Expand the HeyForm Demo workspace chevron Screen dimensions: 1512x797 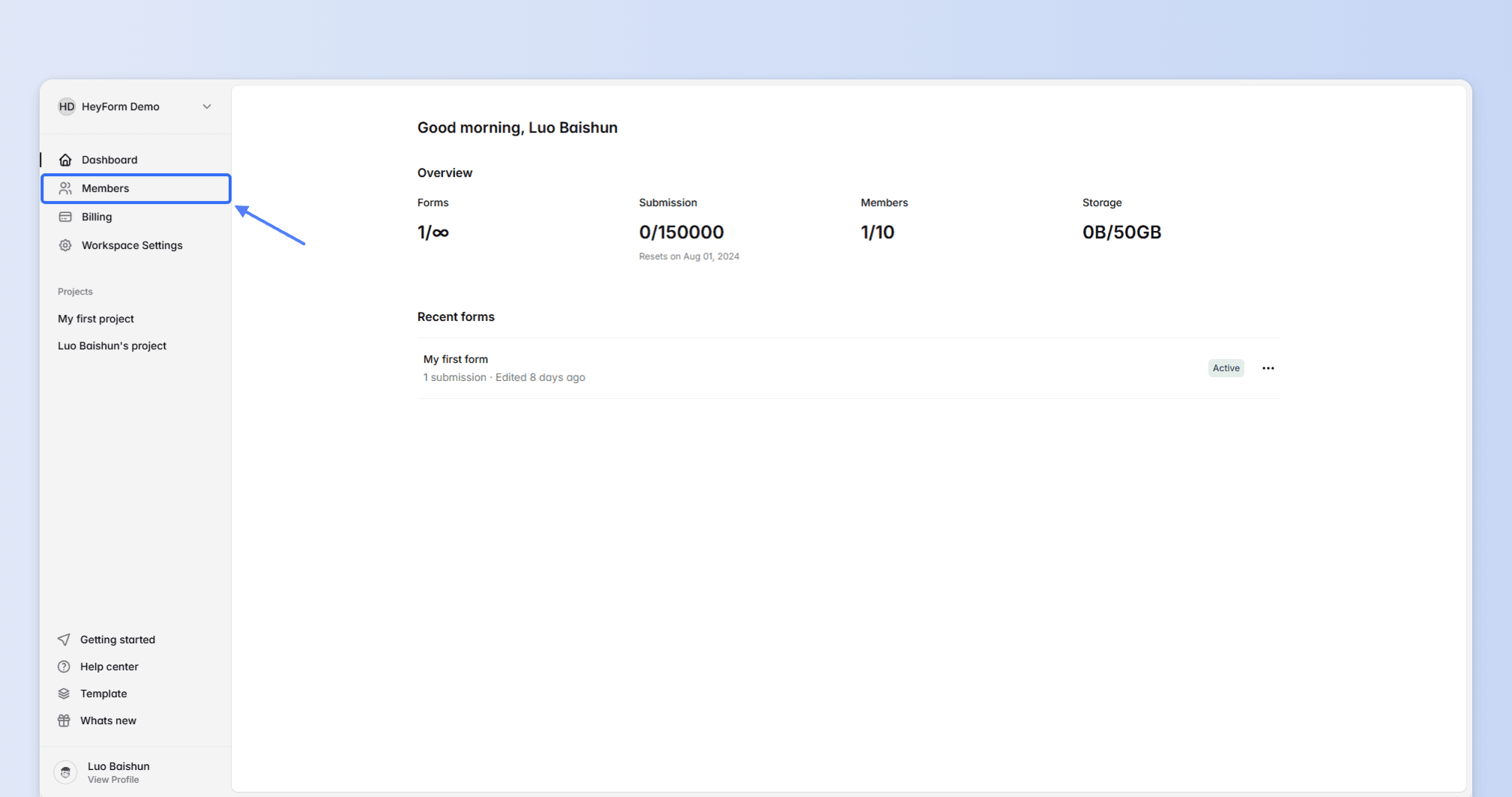207,106
